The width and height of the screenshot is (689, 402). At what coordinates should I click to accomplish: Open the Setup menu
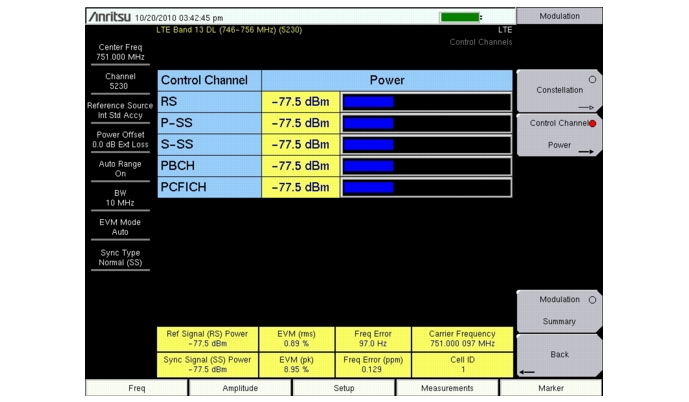pyautogui.click(x=344, y=388)
